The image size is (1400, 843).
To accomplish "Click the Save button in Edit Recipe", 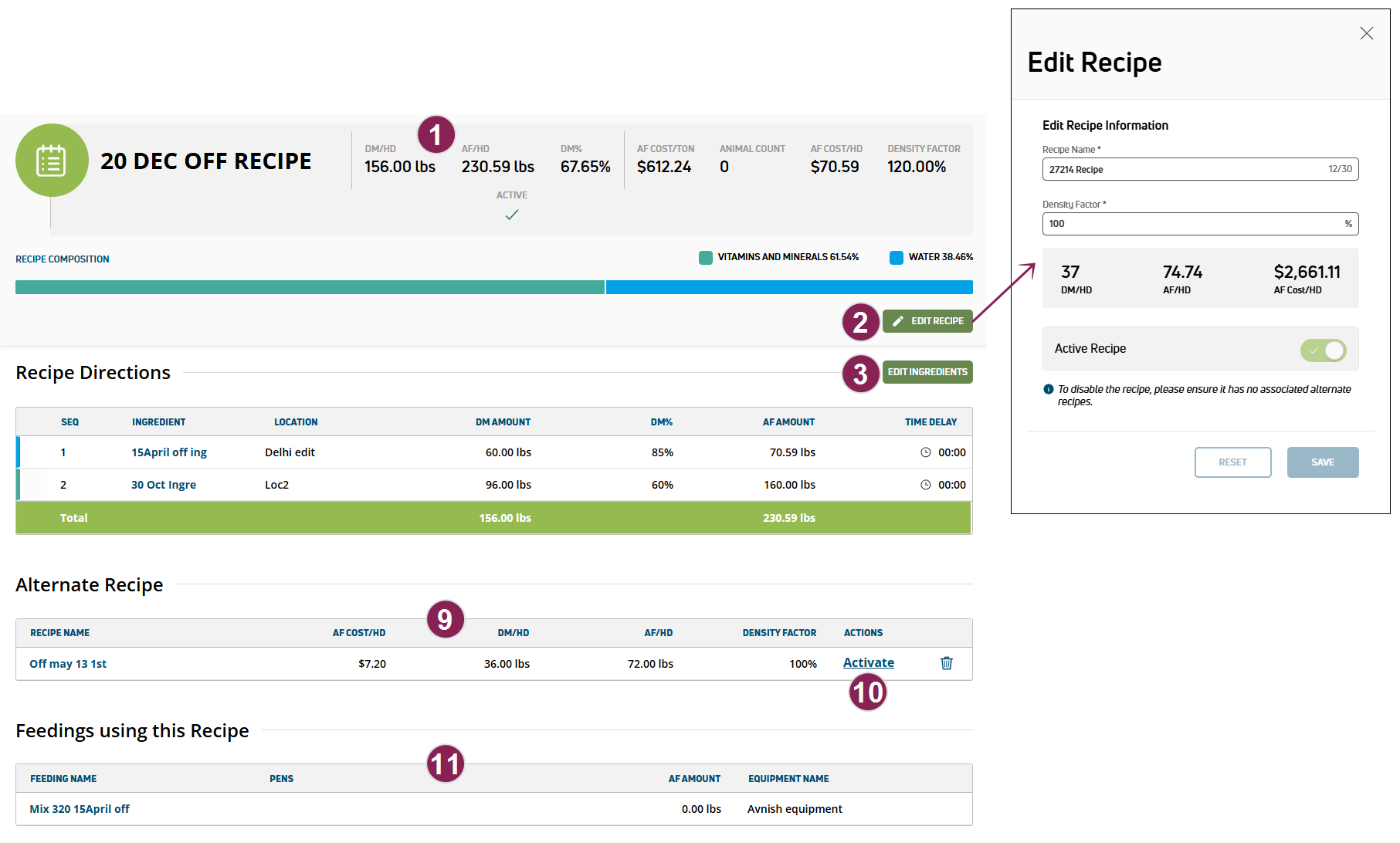I will tap(1322, 462).
